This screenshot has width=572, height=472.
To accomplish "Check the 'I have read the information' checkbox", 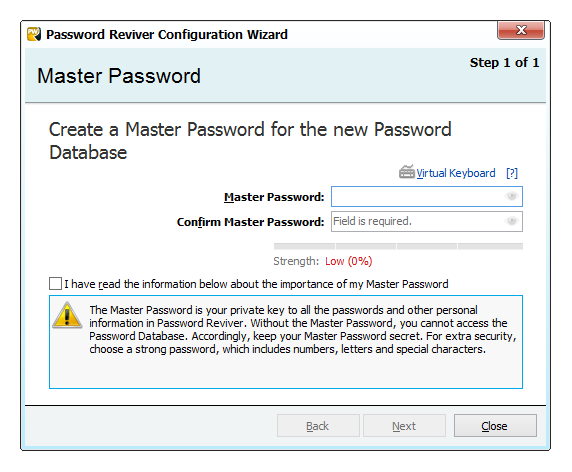I will 55,283.
